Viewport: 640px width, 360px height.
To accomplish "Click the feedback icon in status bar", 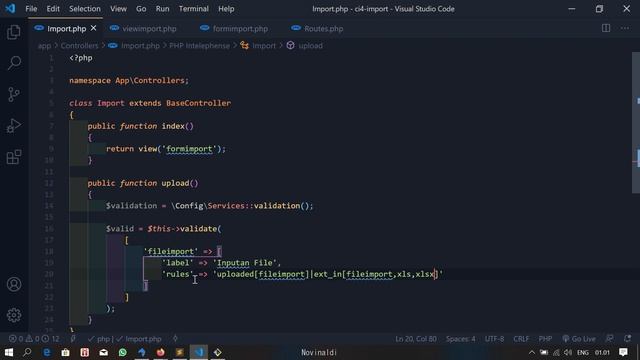I will click(609, 339).
